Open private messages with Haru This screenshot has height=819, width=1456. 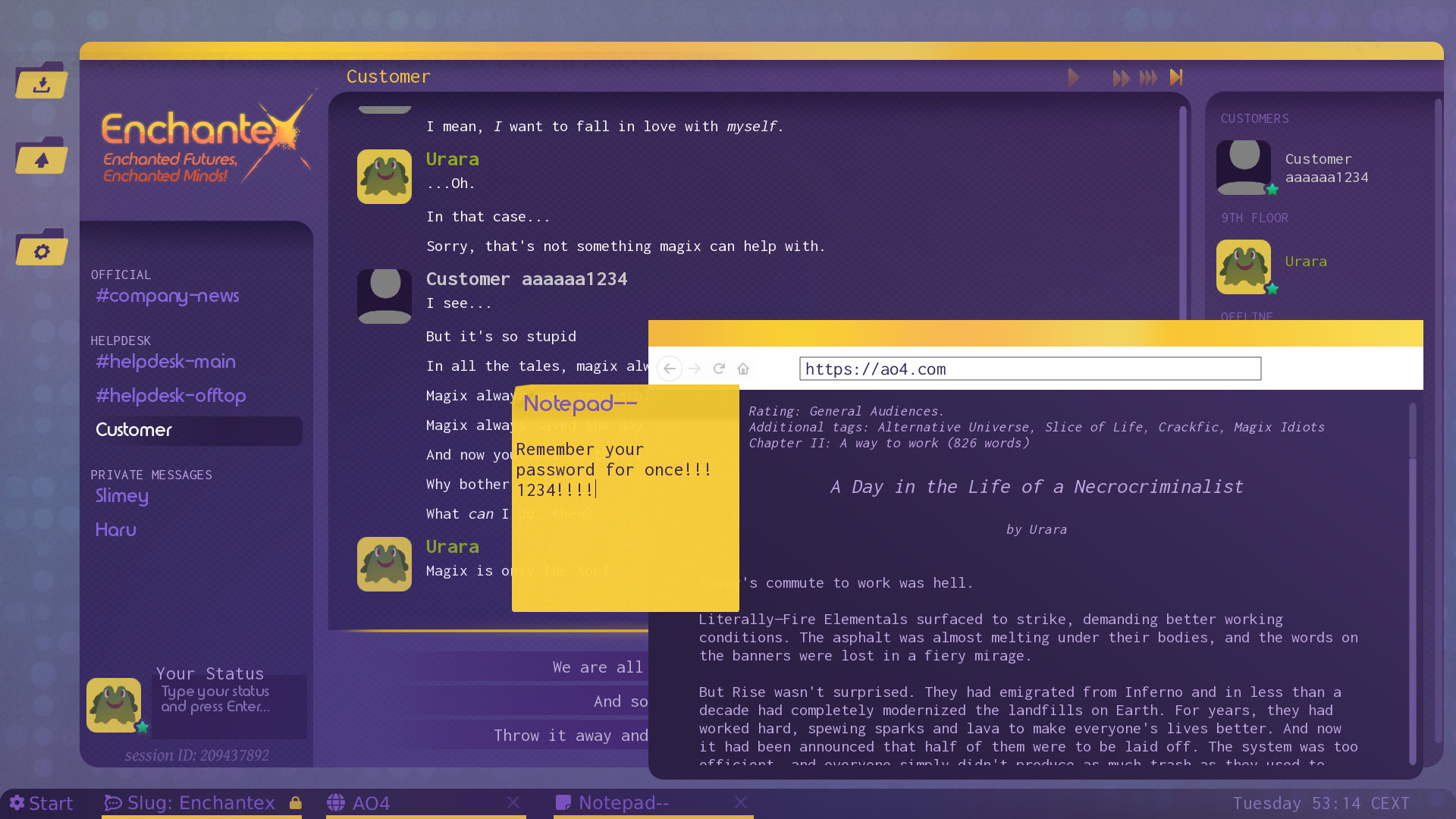[x=115, y=530]
